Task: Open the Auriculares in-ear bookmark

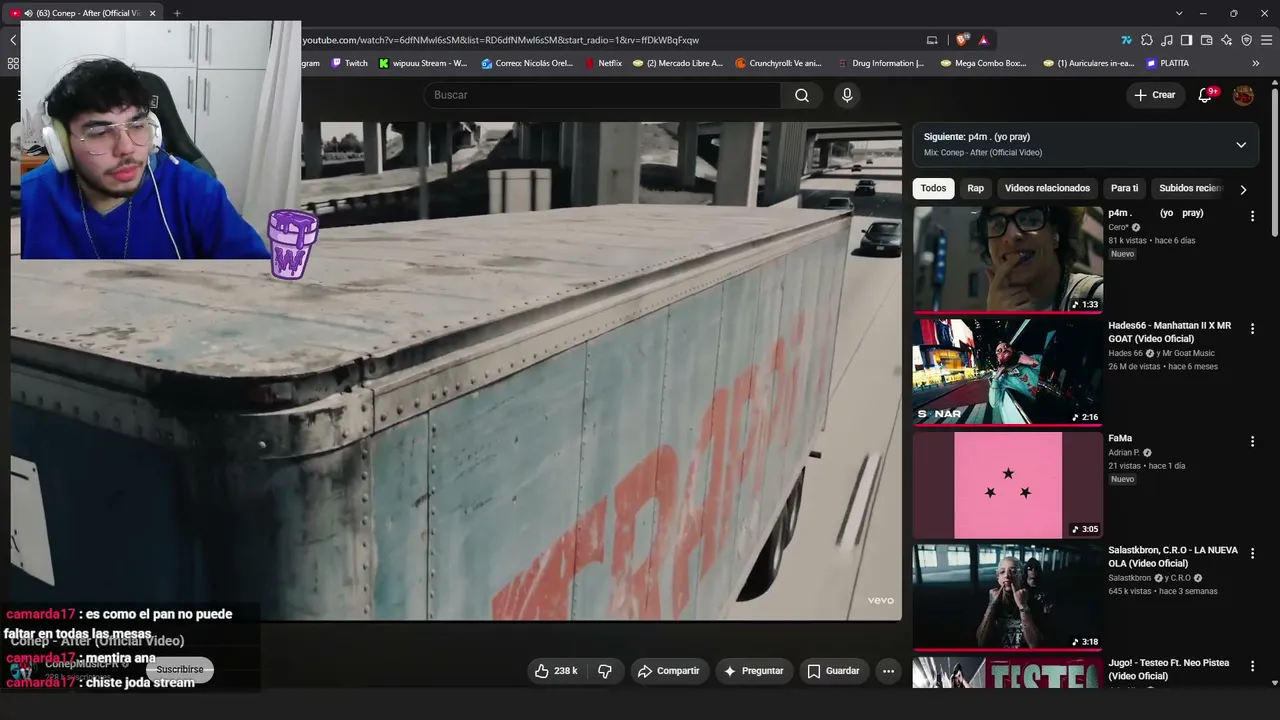Action: (1088, 63)
